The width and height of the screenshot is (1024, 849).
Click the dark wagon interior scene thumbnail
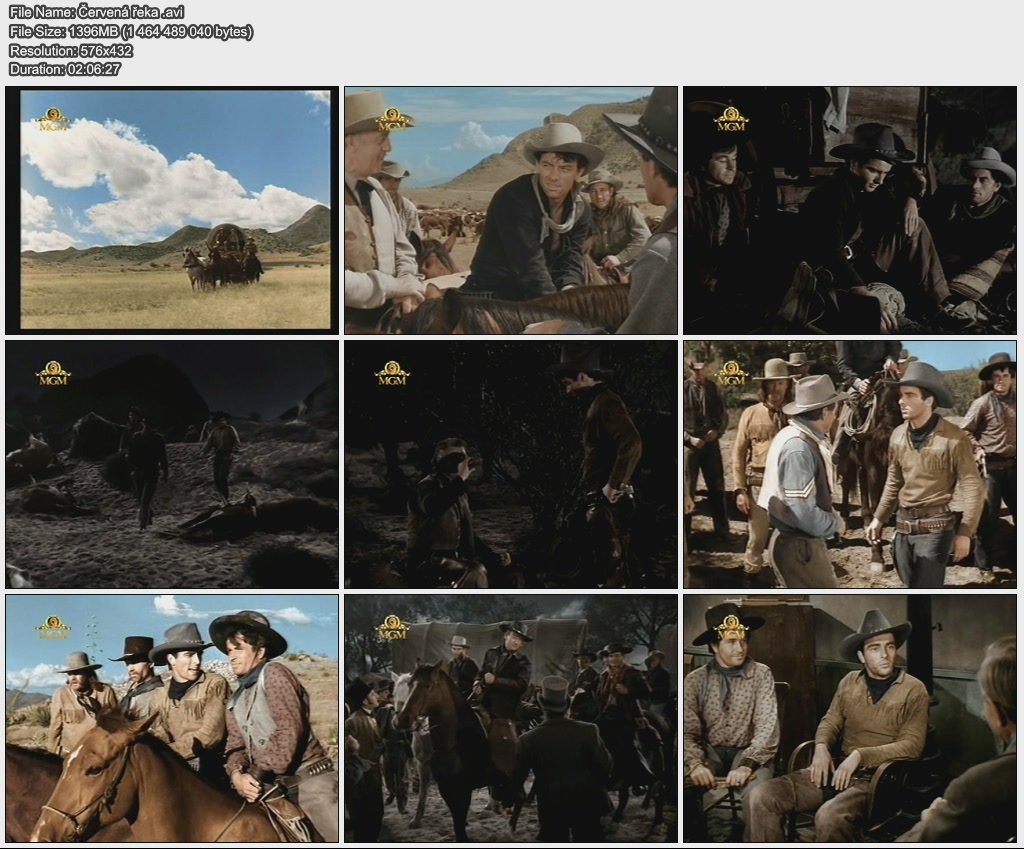850,210
